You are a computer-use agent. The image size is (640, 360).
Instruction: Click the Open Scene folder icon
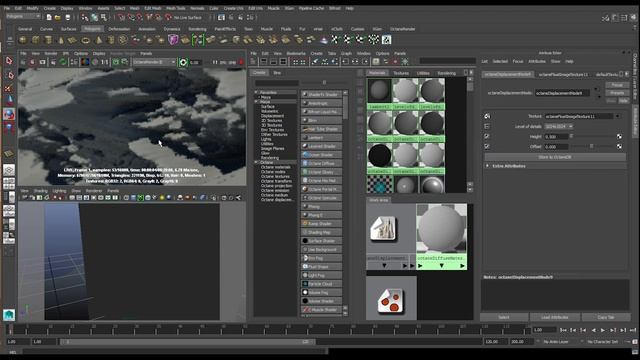[58, 17]
